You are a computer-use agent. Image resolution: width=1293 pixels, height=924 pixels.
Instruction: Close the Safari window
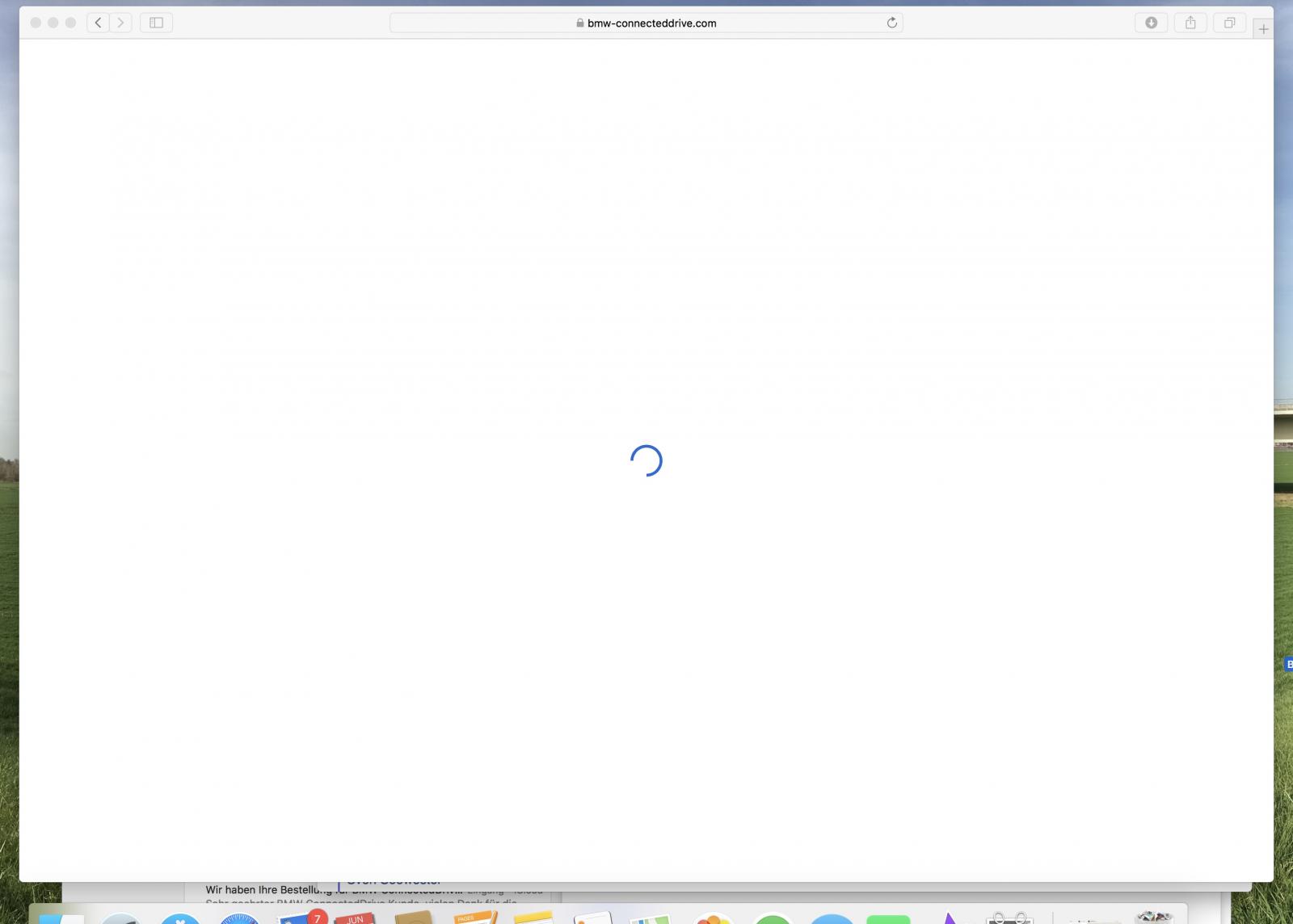pos(36,23)
